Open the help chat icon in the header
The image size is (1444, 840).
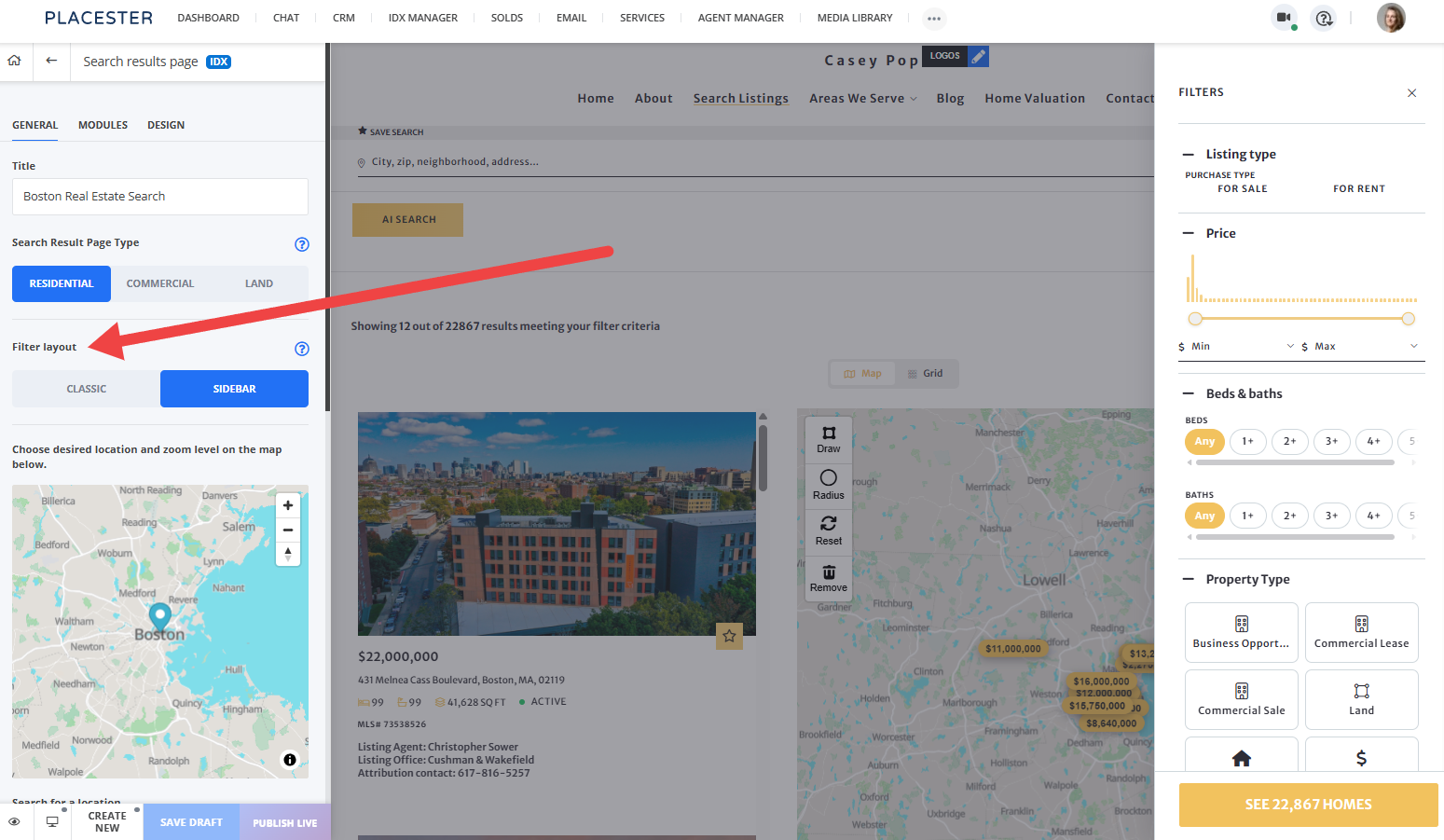(1324, 18)
